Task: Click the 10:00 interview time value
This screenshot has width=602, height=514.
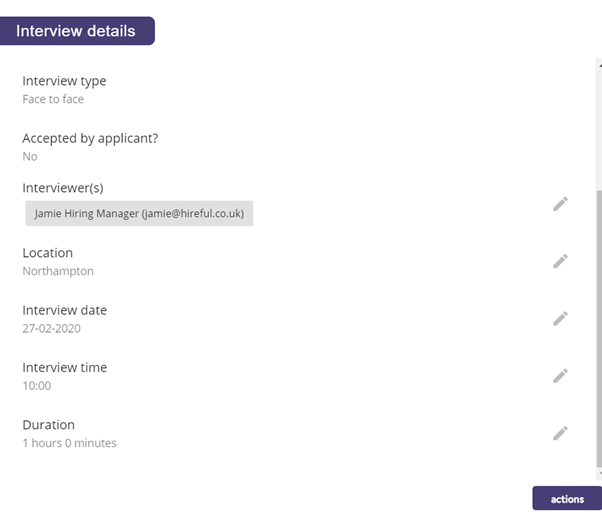Action: [x=36, y=386]
